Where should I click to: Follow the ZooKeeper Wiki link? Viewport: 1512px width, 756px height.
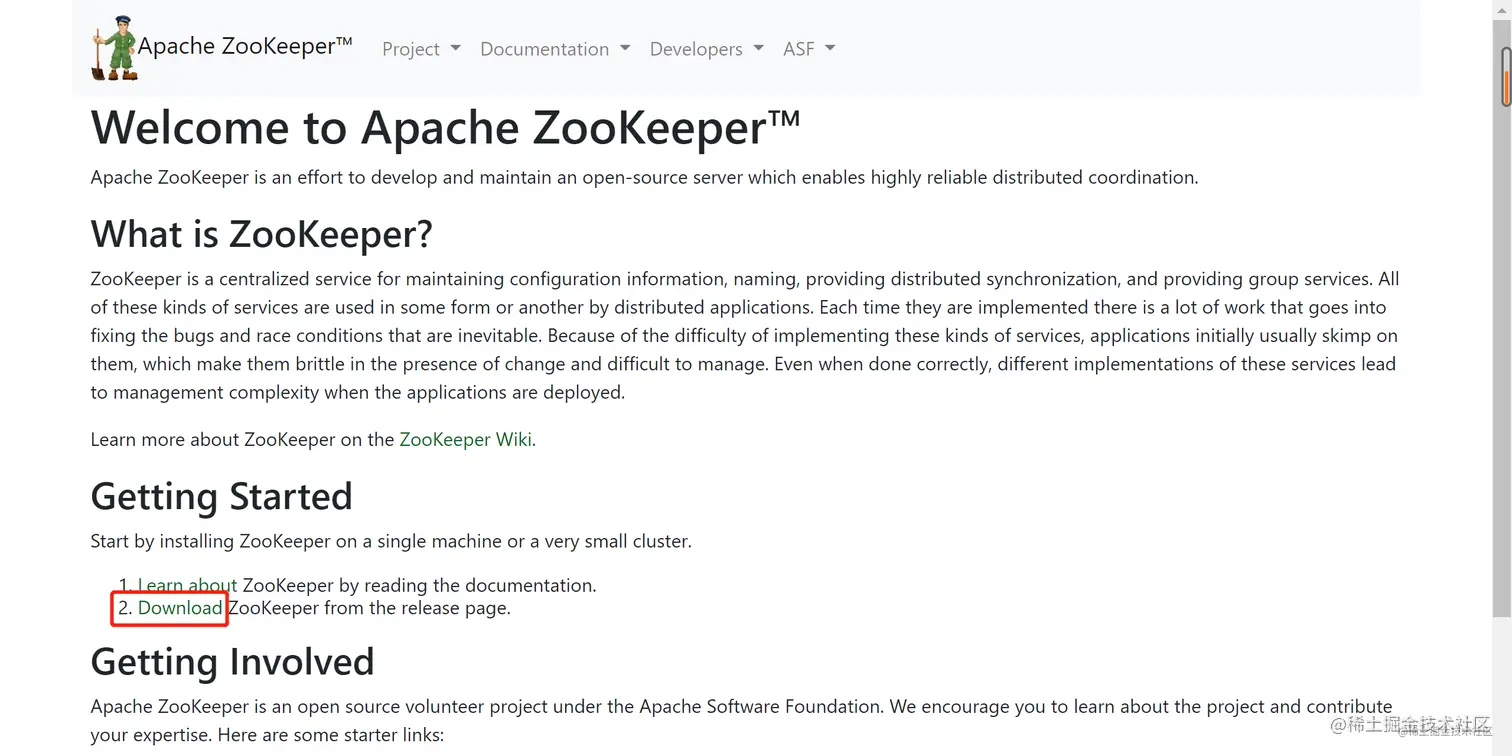point(465,439)
